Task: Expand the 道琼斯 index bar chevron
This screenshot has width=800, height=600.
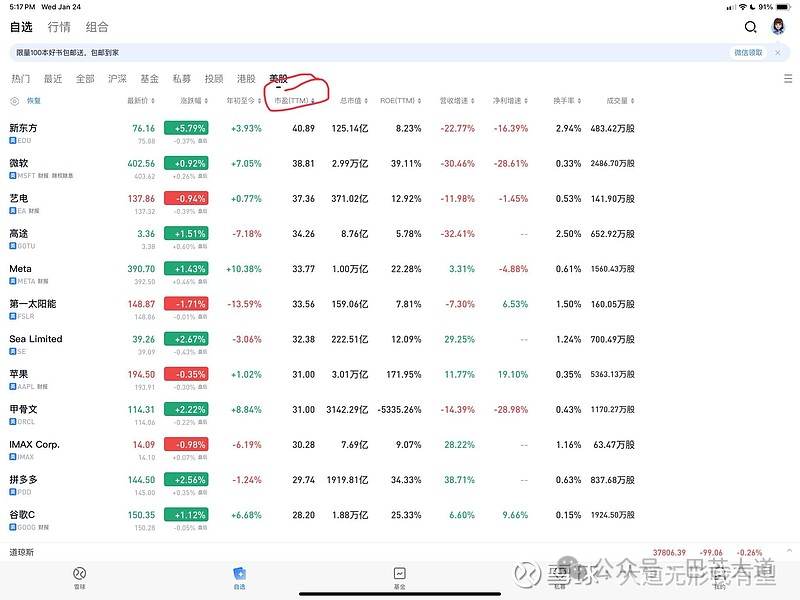Action: pos(789,551)
